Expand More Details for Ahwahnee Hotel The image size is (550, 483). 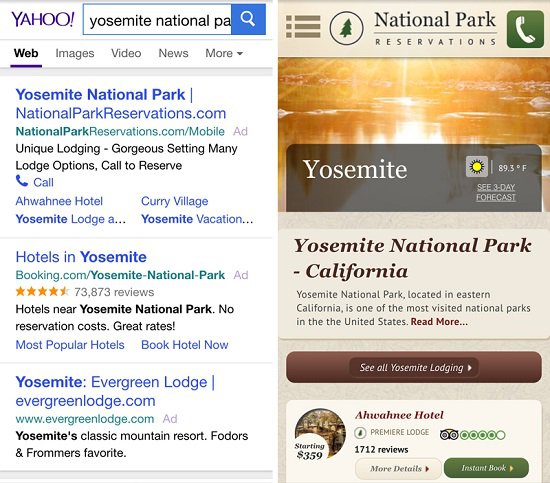(x=398, y=468)
